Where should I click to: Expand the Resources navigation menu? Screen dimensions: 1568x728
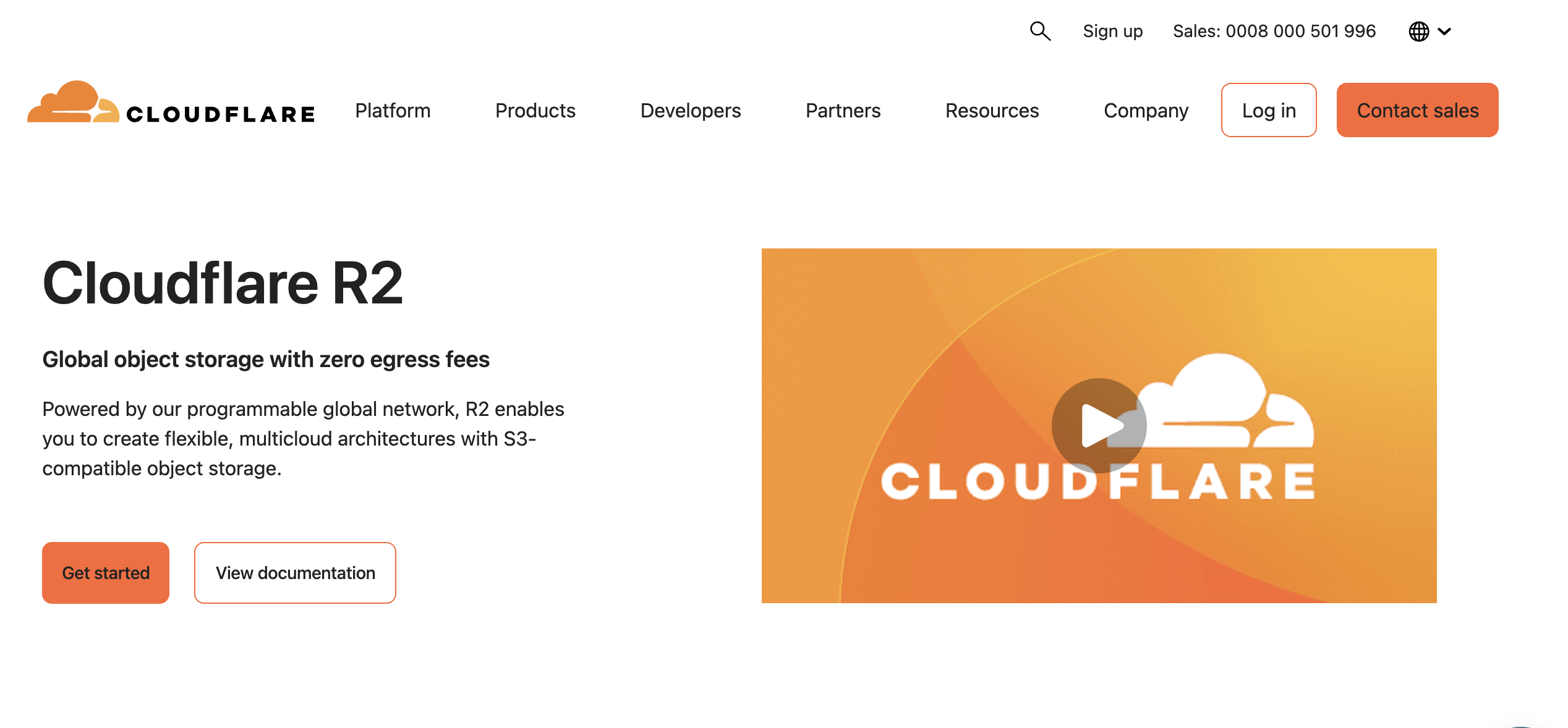coord(992,111)
